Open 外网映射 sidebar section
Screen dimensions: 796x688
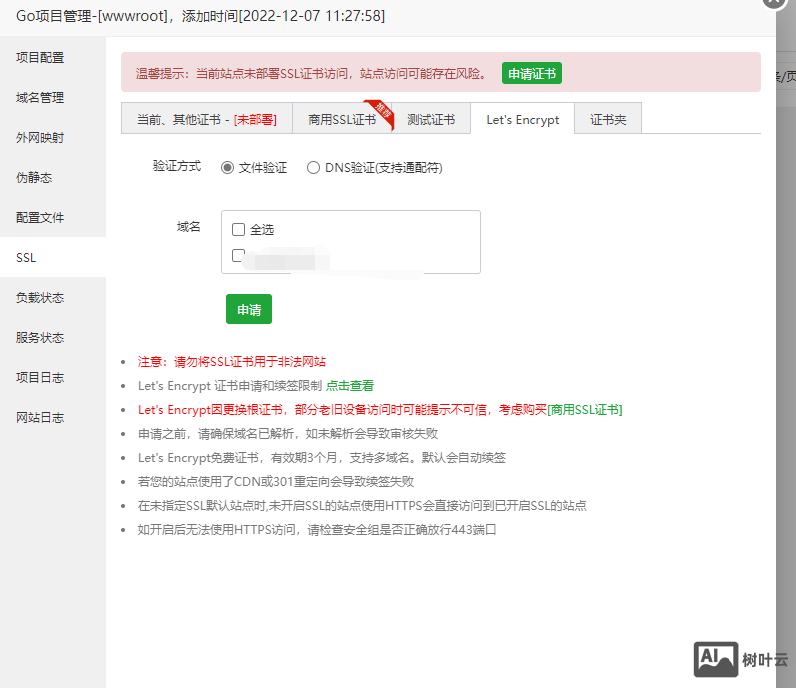[x=40, y=137]
